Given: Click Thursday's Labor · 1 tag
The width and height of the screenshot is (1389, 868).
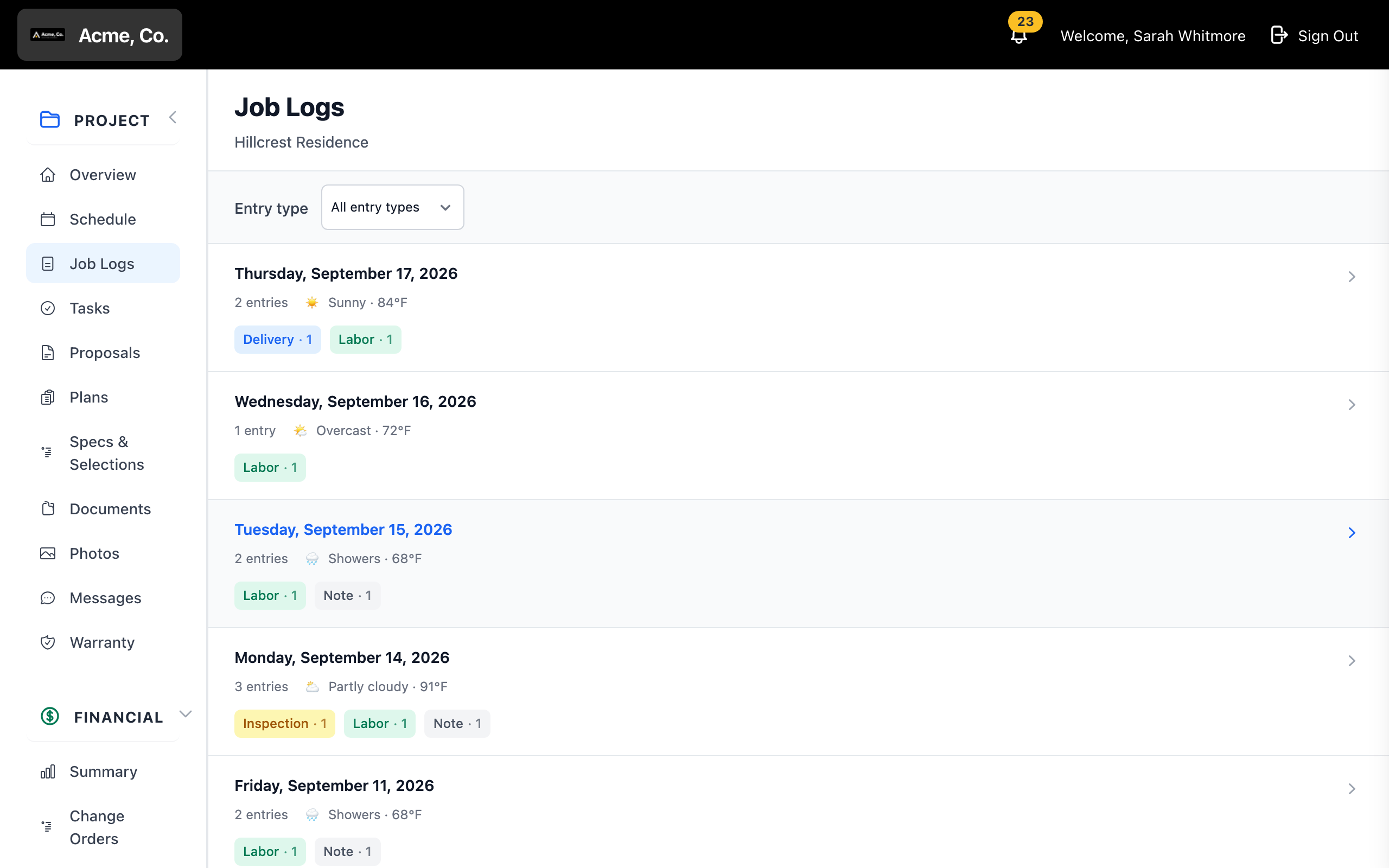Looking at the screenshot, I should point(366,339).
